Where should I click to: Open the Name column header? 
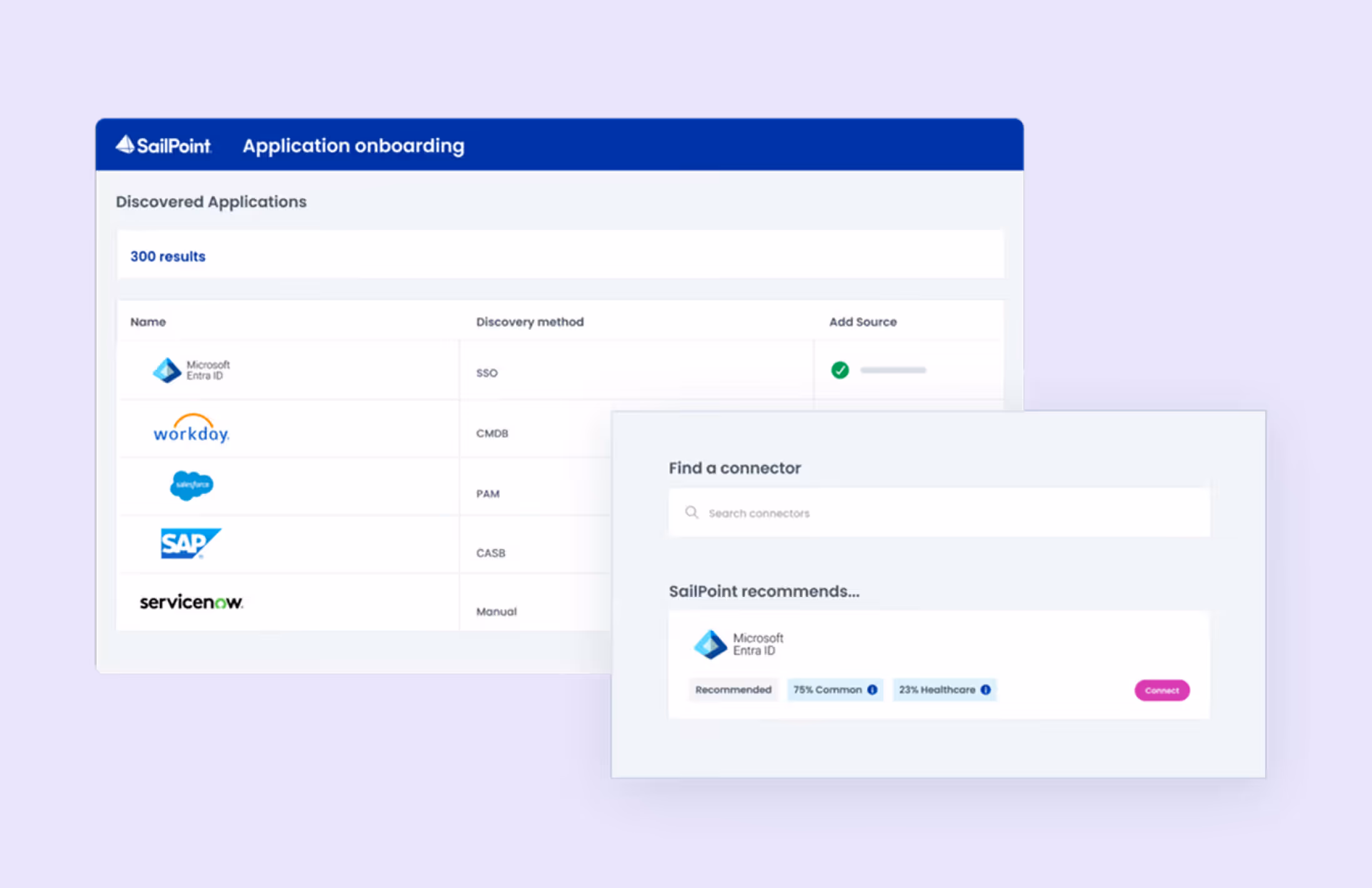(x=147, y=322)
